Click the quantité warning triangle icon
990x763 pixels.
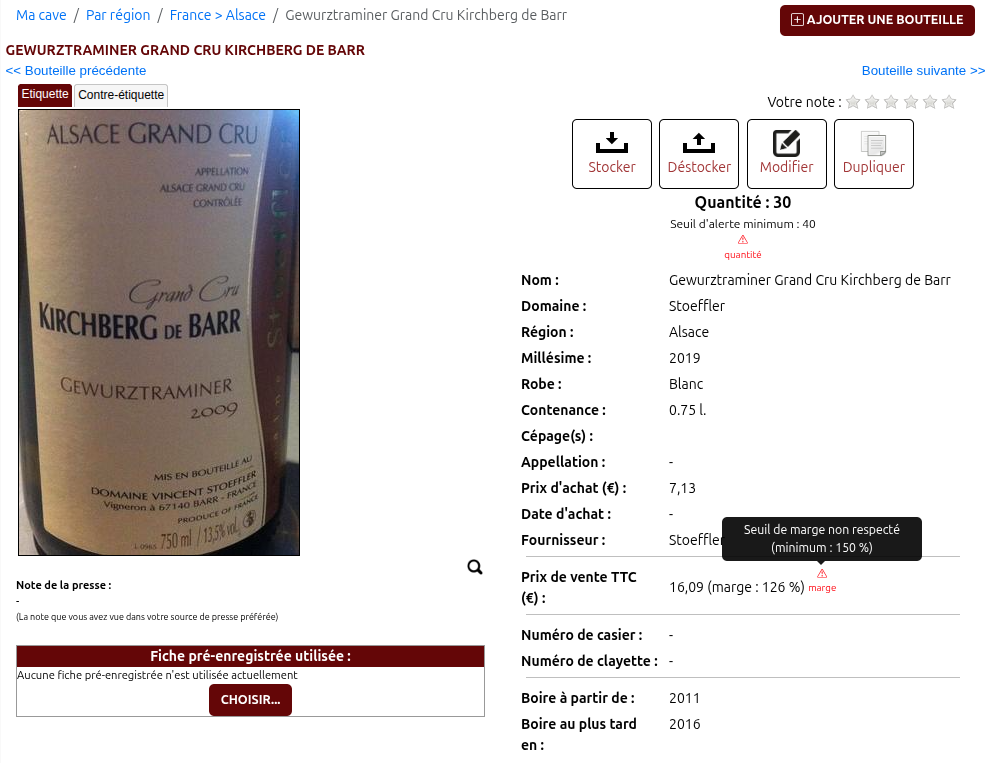(742, 240)
